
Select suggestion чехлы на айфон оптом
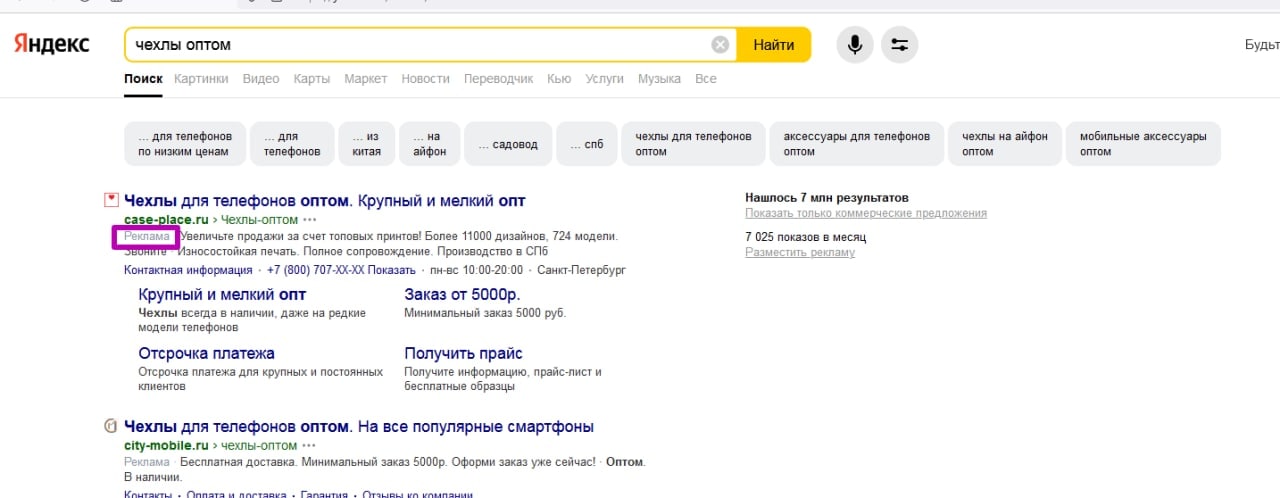click(1004, 144)
